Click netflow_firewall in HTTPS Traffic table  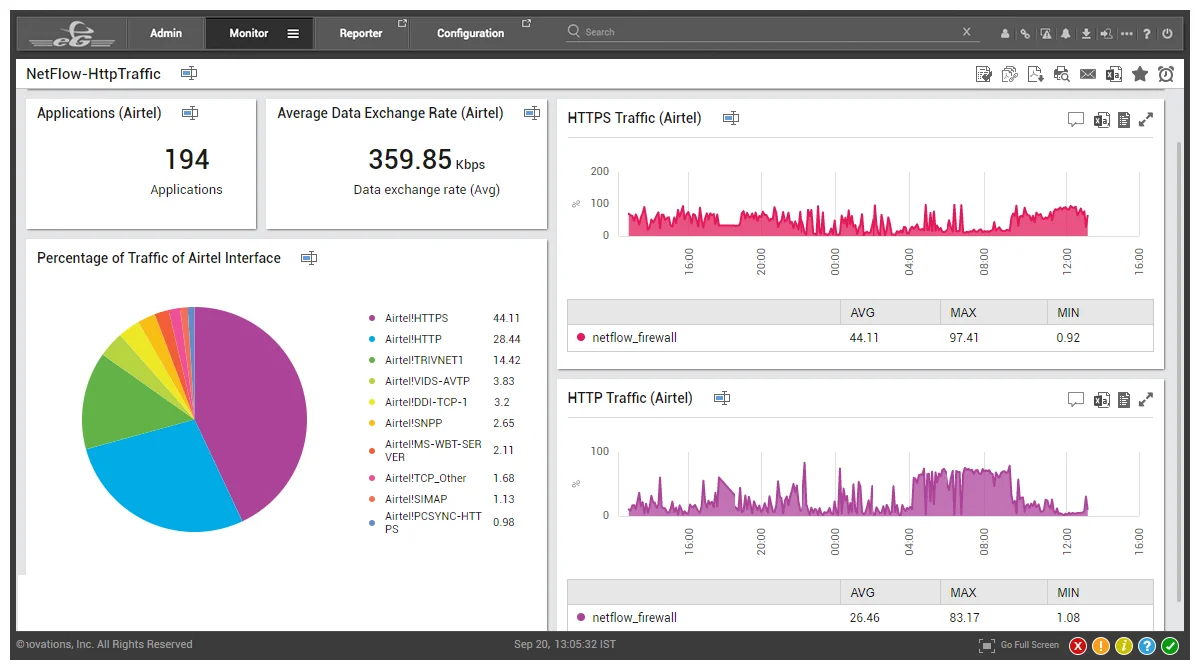(x=634, y=338)
